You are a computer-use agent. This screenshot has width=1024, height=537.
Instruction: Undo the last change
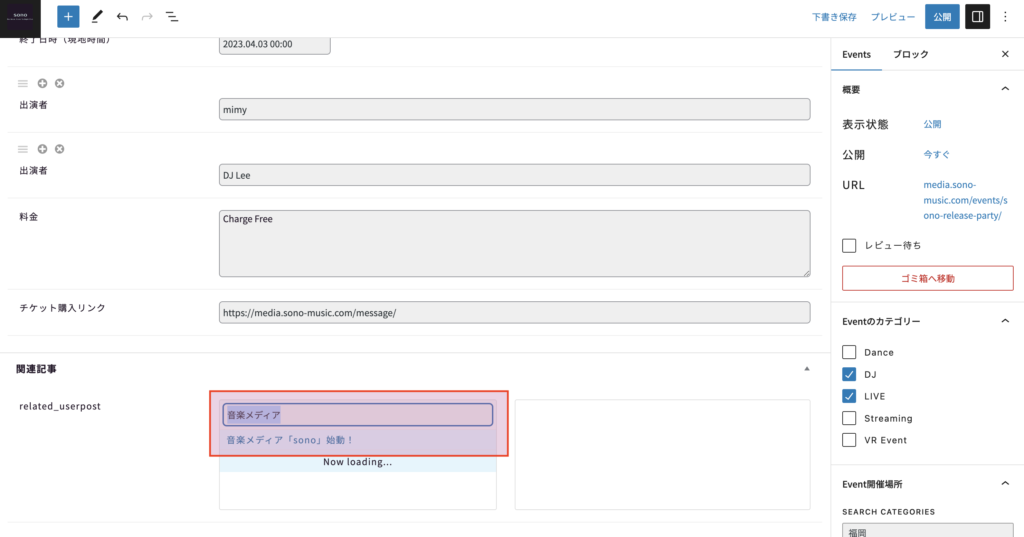click(122, 17)
